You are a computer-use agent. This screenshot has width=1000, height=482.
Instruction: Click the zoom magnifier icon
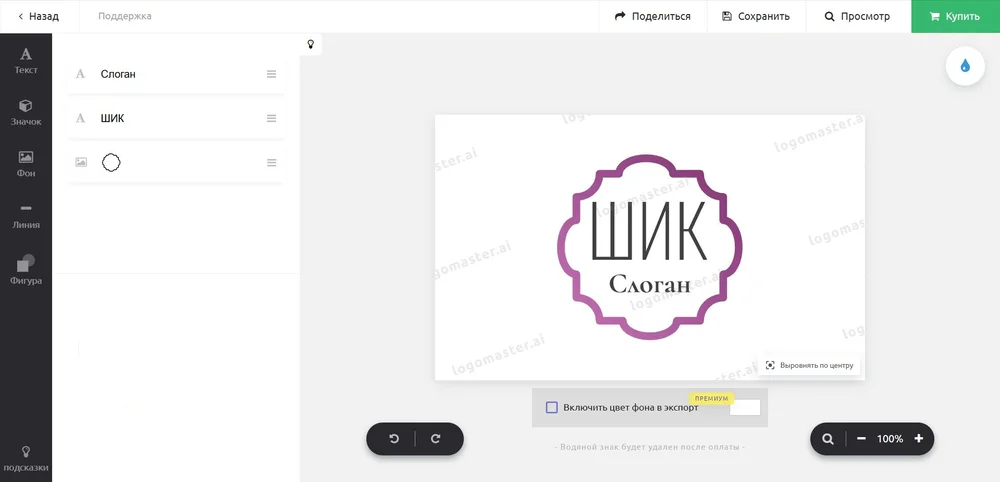tap(828, 439)
